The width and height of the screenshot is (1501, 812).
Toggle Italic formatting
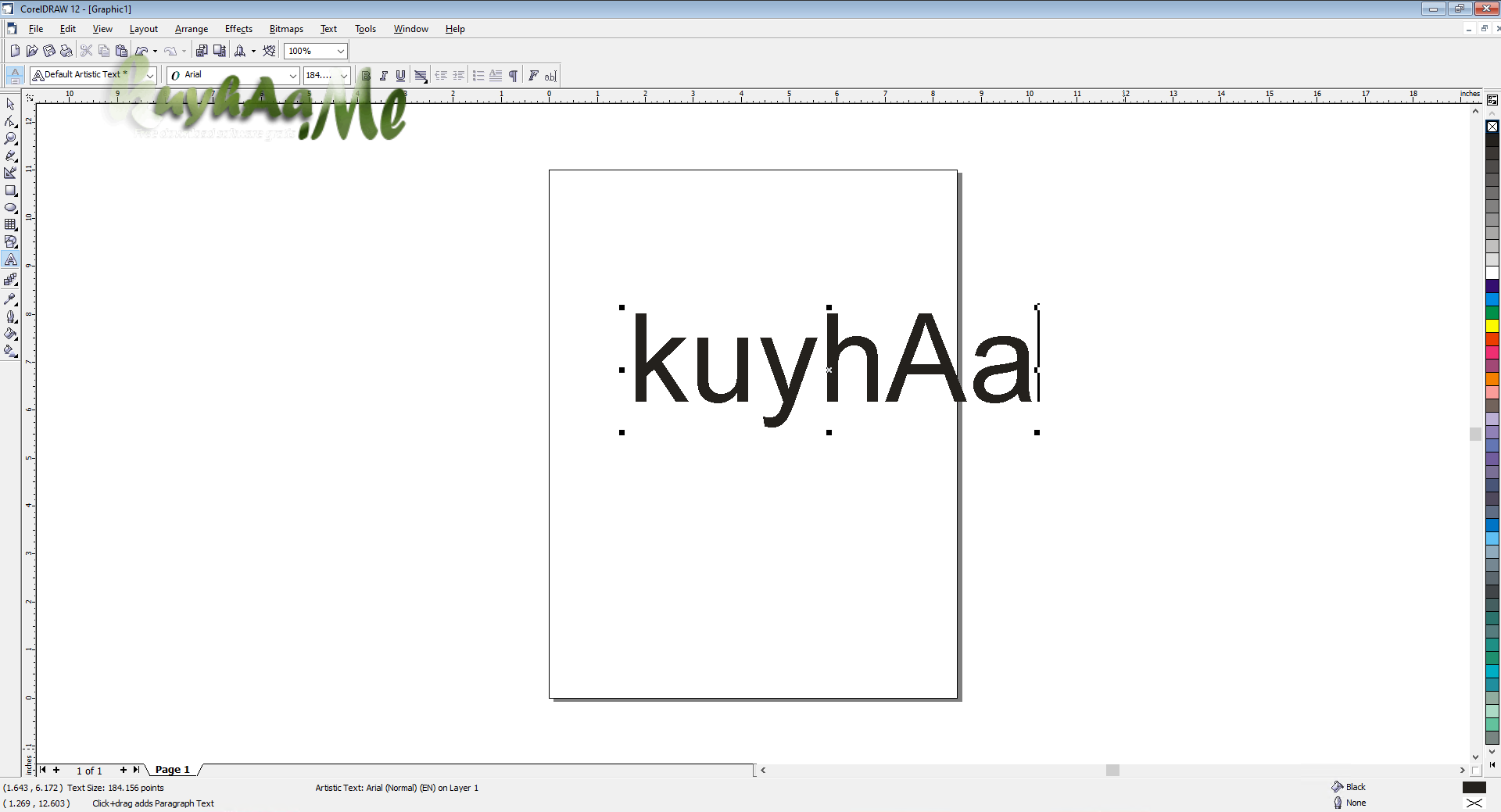tap(383, 76)
